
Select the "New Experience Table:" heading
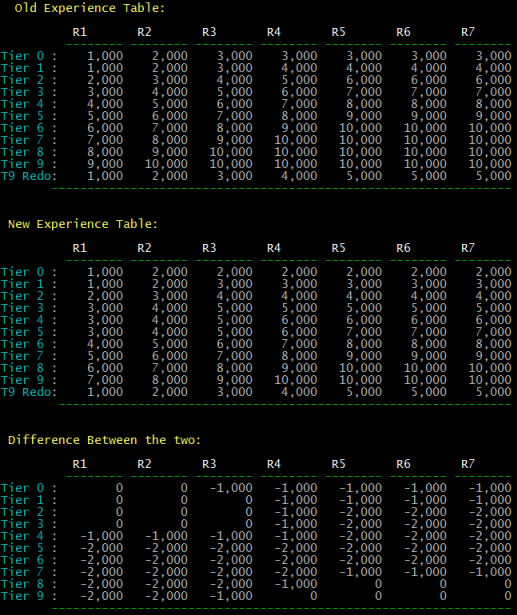coord(83,224)
